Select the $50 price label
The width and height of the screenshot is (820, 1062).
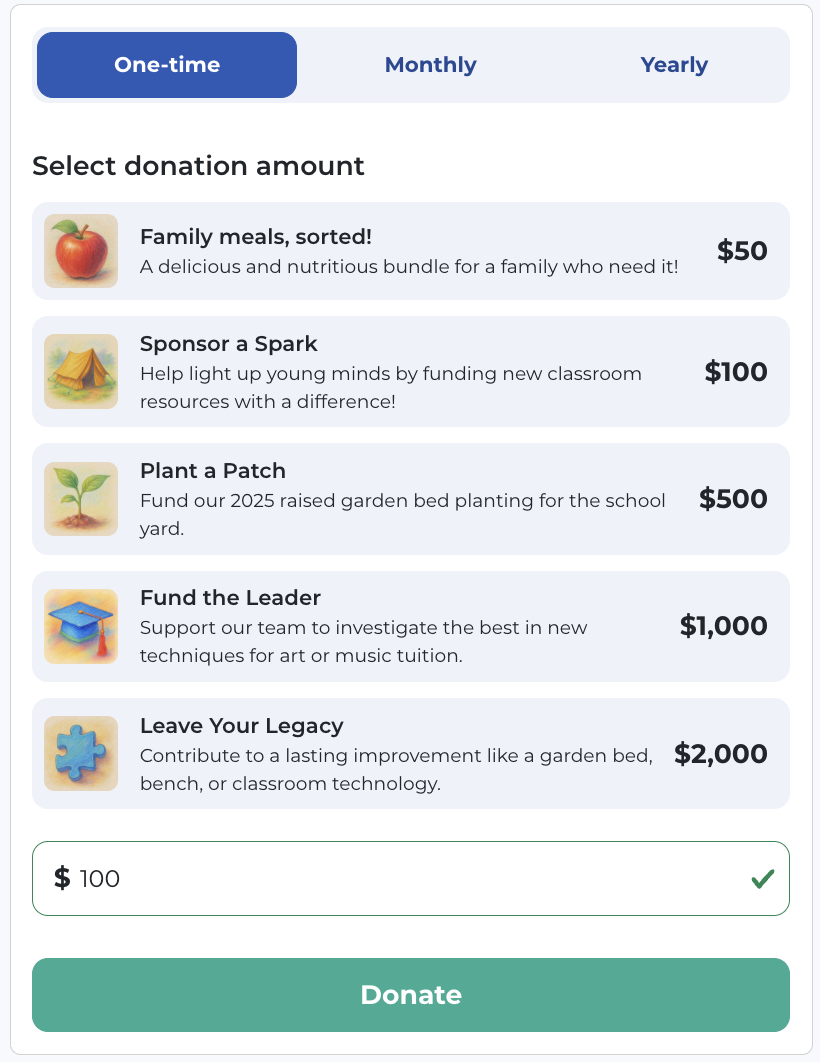(x=742, y=251)
